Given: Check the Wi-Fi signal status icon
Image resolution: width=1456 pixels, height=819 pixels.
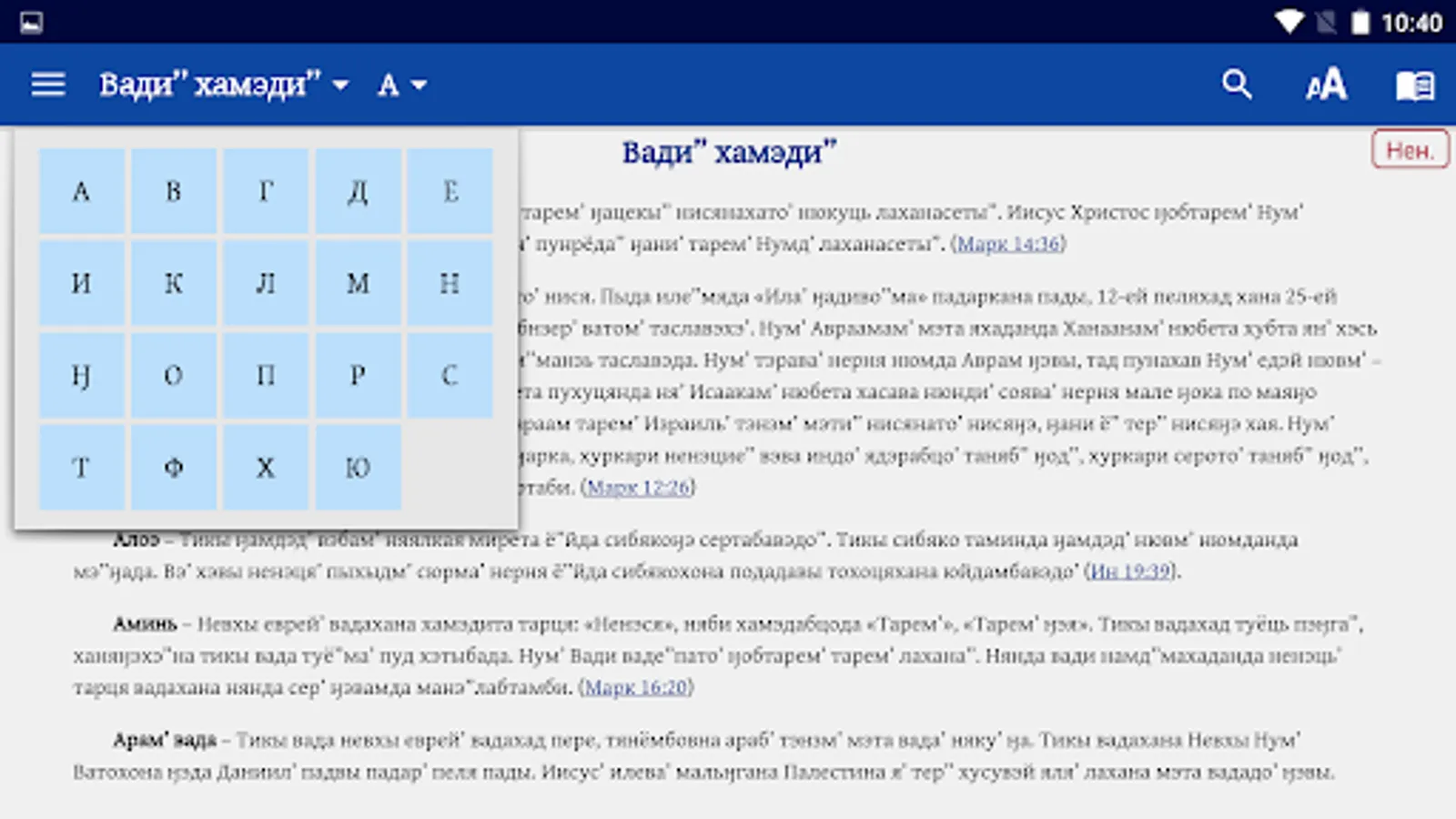Looking at the screenshot, I should click(1289, 22).
